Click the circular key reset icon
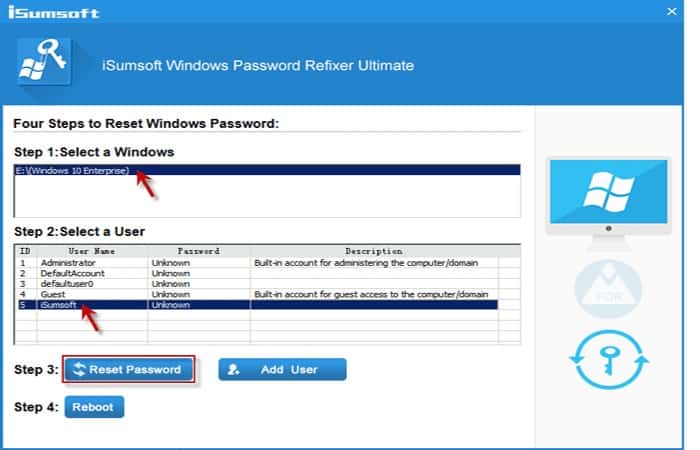This screenshot has height=450, width=700. point(609,359)
